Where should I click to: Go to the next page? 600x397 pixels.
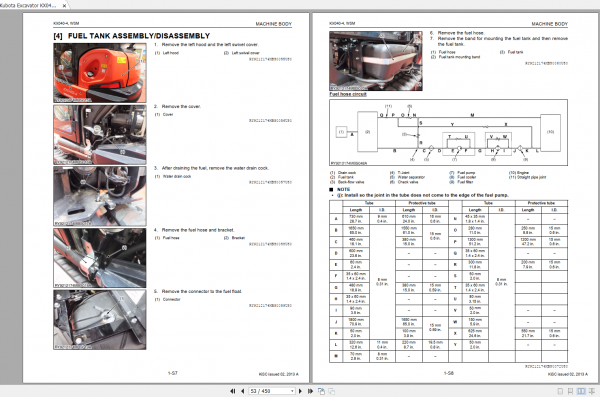[x=300, y=391]
